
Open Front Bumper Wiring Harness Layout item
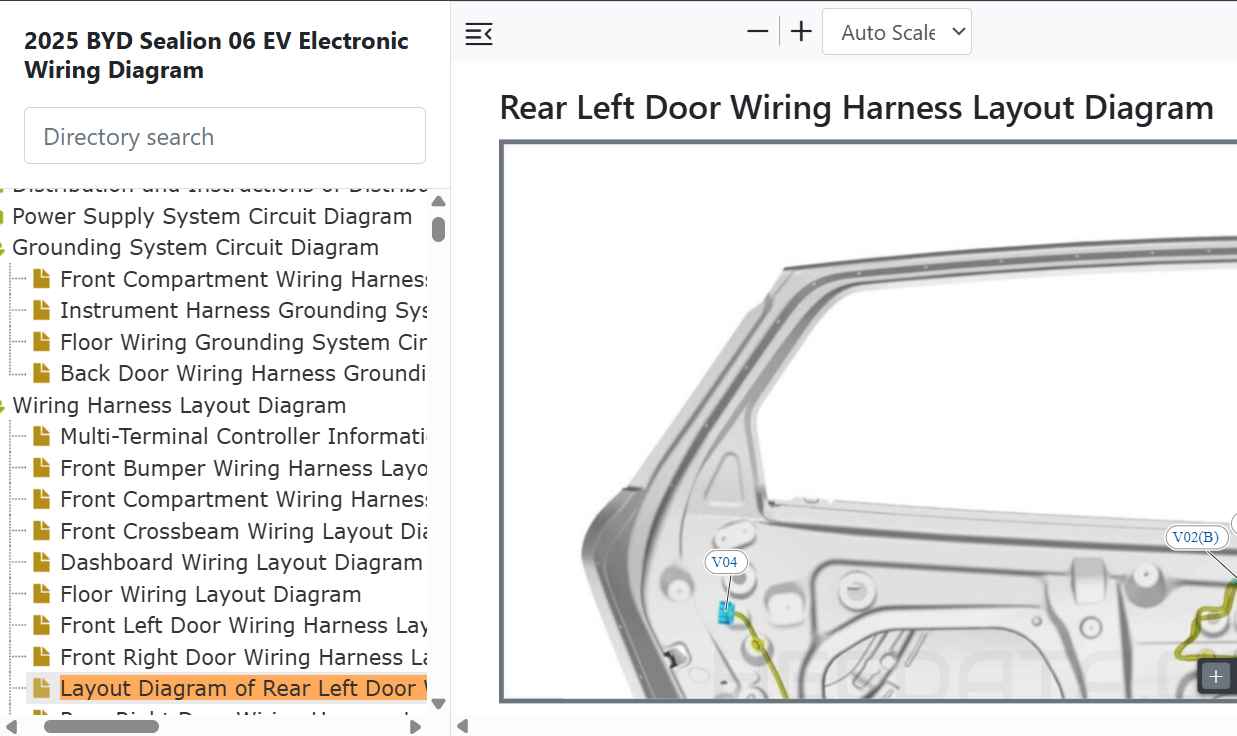pyautogui.click(x=244, y=468)
